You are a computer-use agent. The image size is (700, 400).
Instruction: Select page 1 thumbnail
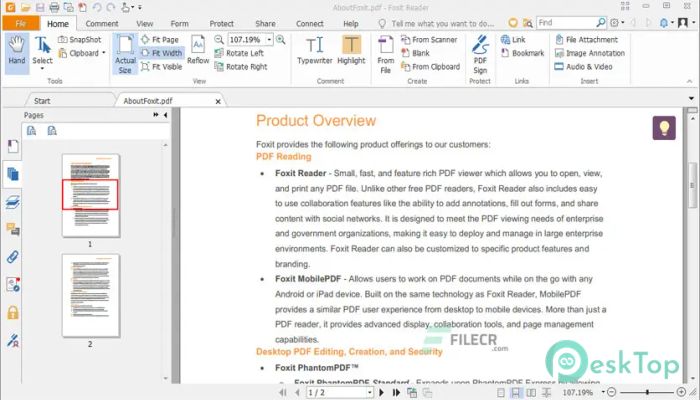[x=91, y=196]
